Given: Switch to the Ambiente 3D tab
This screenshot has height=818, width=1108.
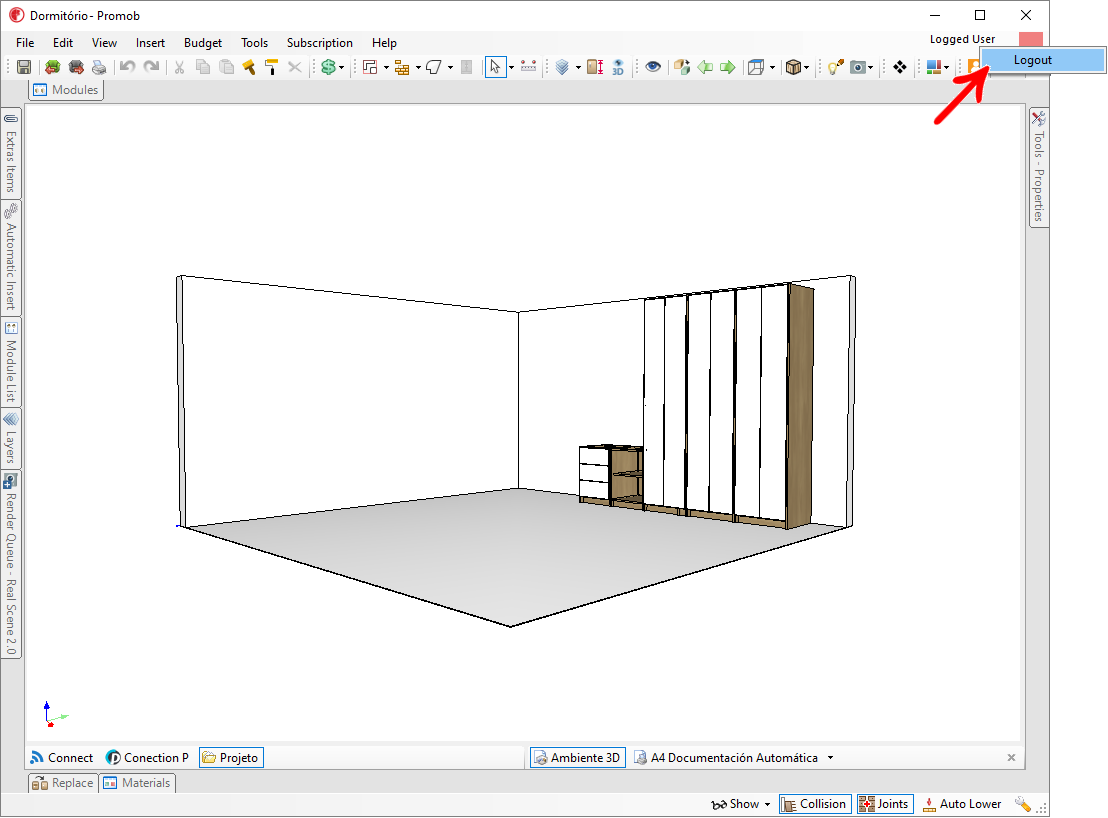Looking at the screenshot, I should coord(578,757).
